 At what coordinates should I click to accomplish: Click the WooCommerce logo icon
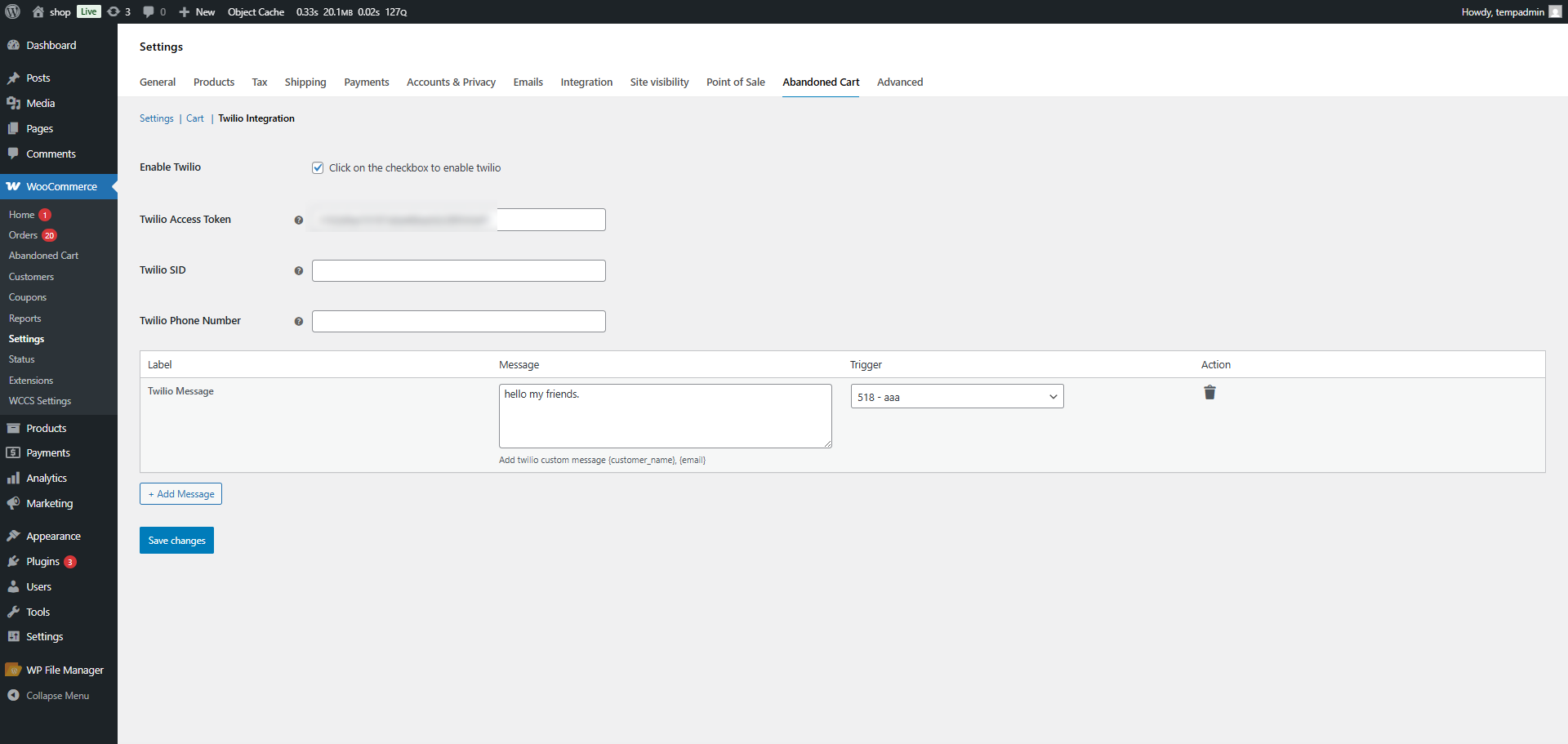point(13,186)
